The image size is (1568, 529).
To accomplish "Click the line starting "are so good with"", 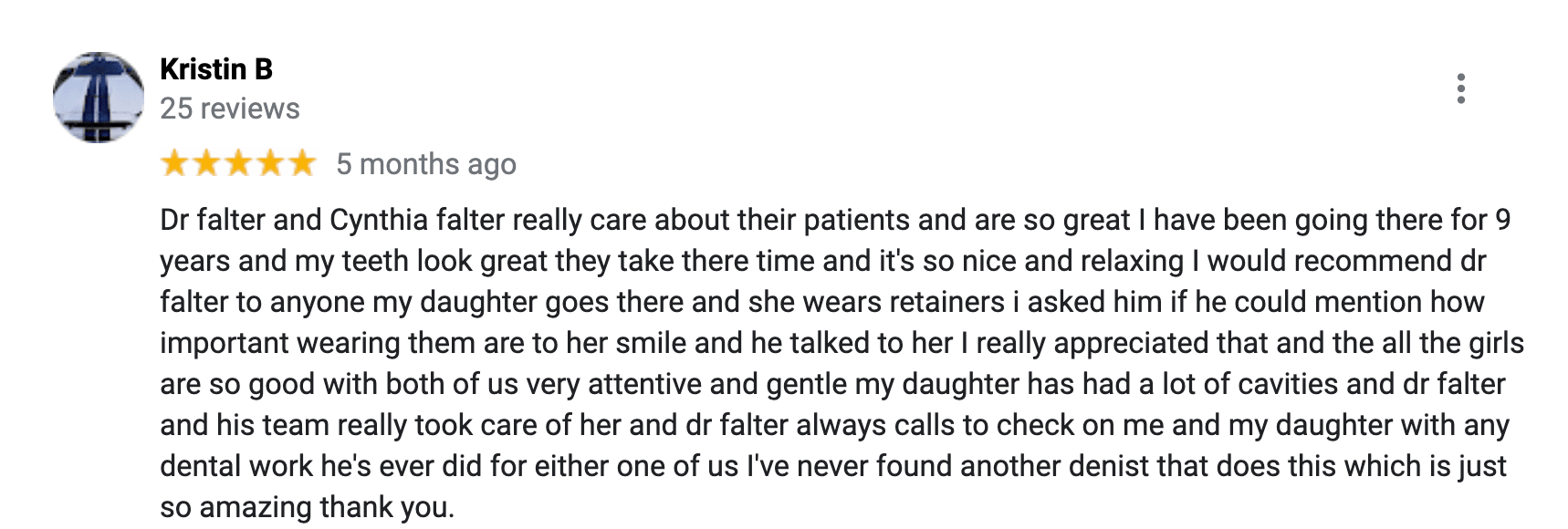I will (x=831, y=384).
